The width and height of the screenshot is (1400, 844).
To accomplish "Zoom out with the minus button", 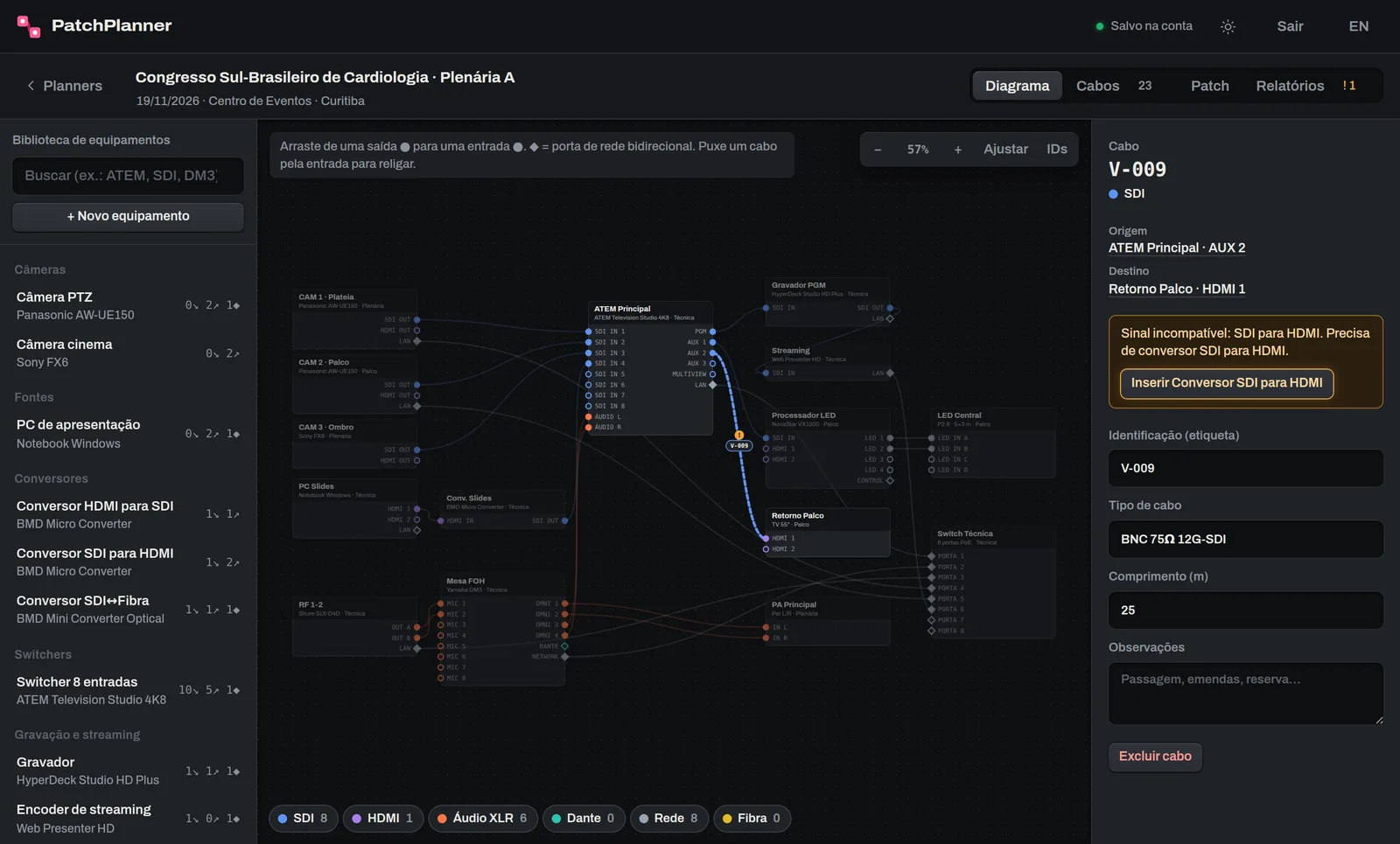I will point(878,150).
